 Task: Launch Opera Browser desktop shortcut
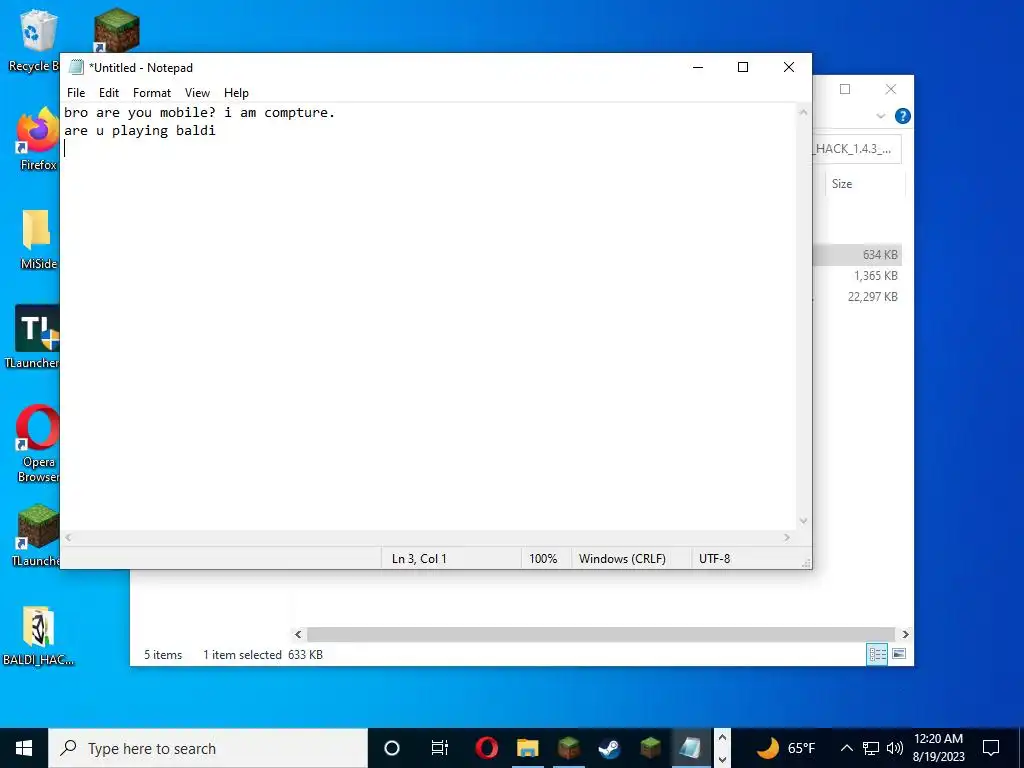38,444
